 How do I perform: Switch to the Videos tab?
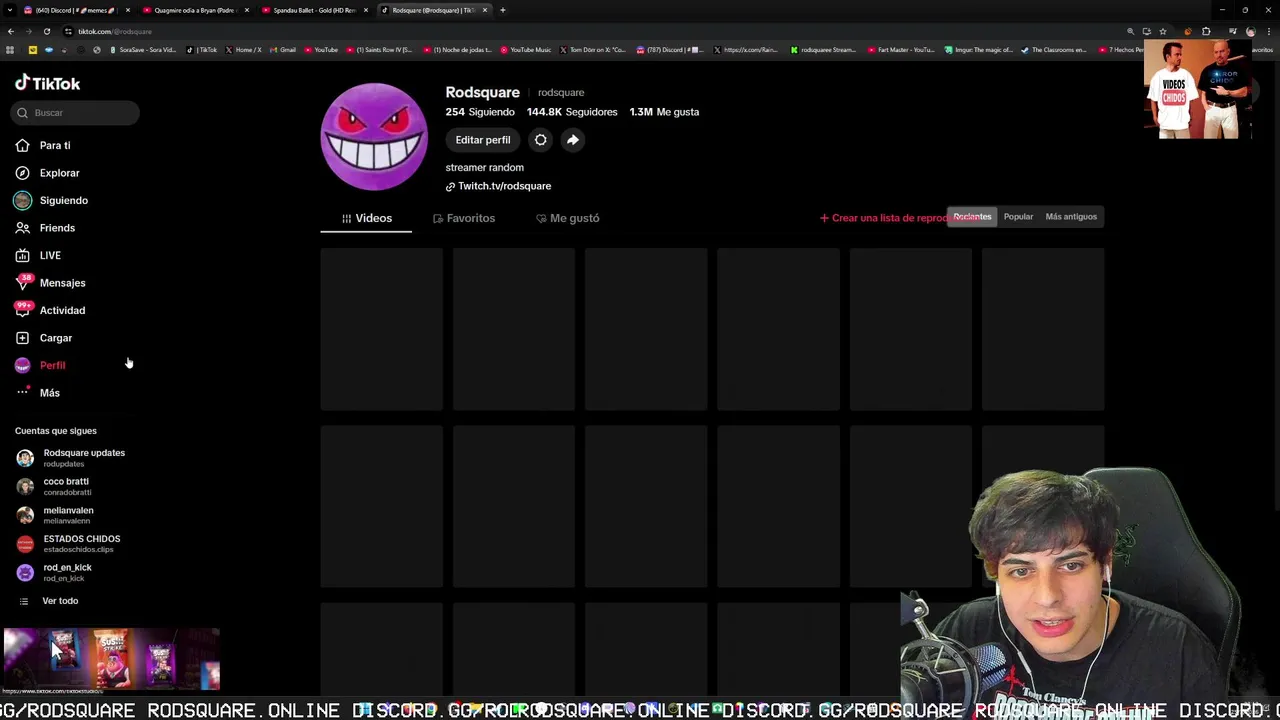pyautogui.click(x=366, y=218)
